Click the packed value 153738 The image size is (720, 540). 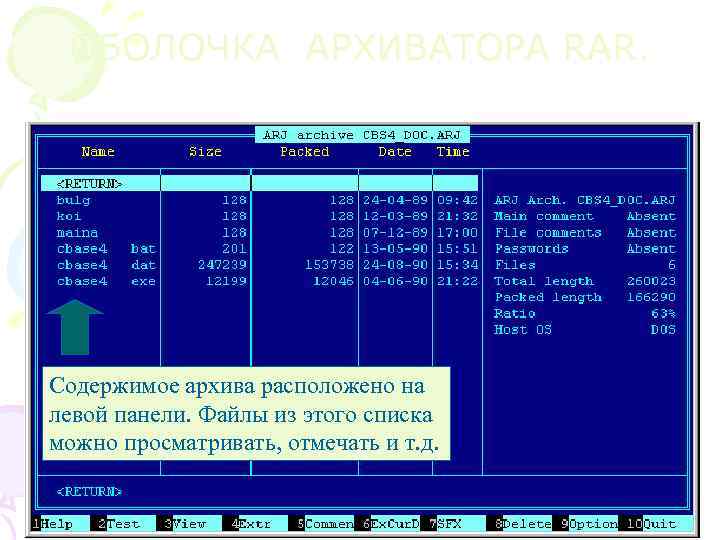pos(329,265)
